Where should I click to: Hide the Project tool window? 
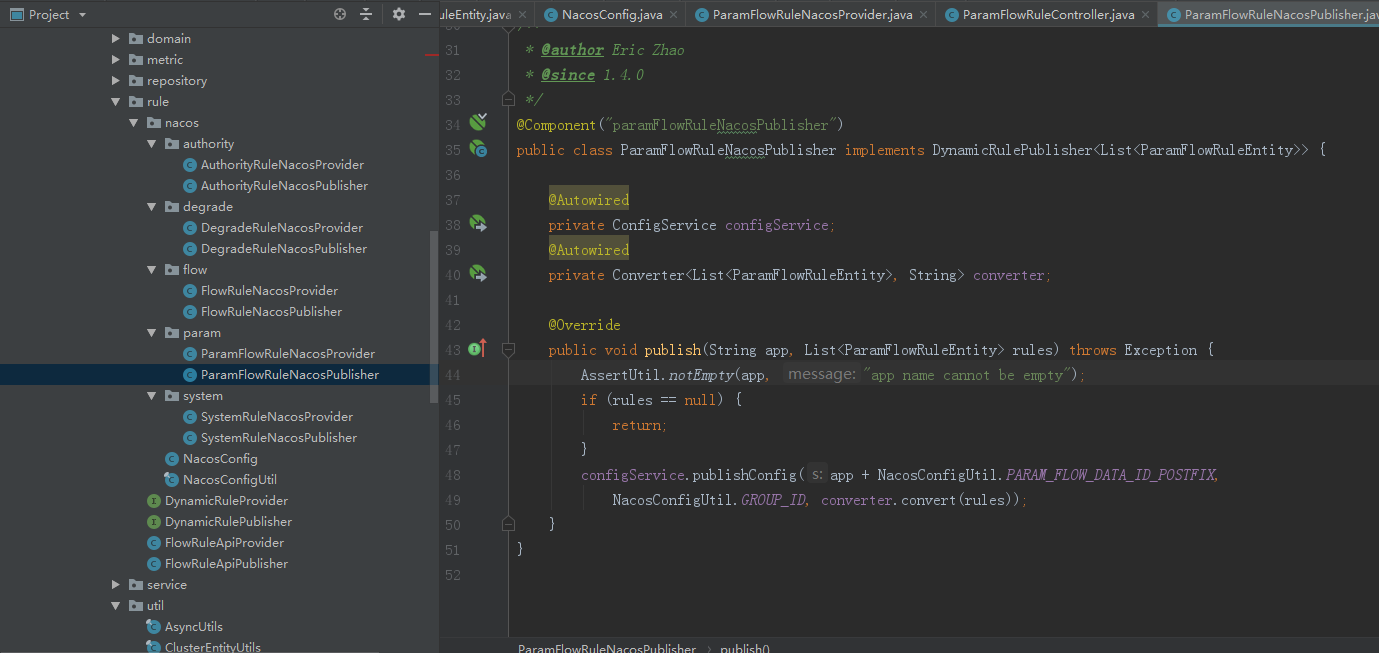(425, 14)
